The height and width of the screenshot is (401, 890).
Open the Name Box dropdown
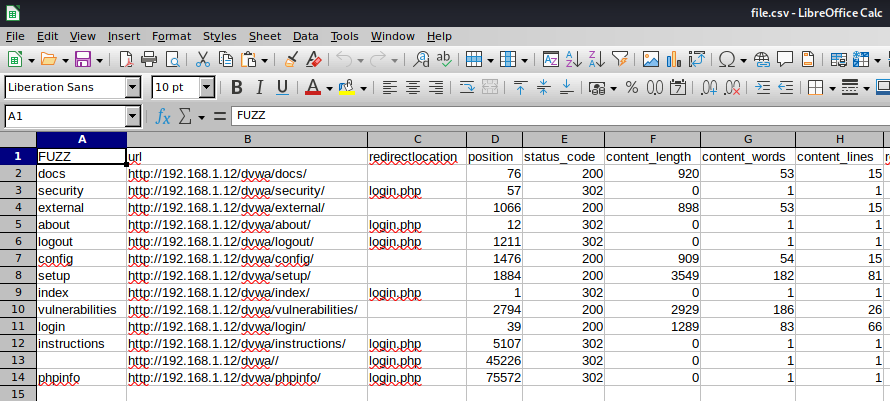coord(132,117)
